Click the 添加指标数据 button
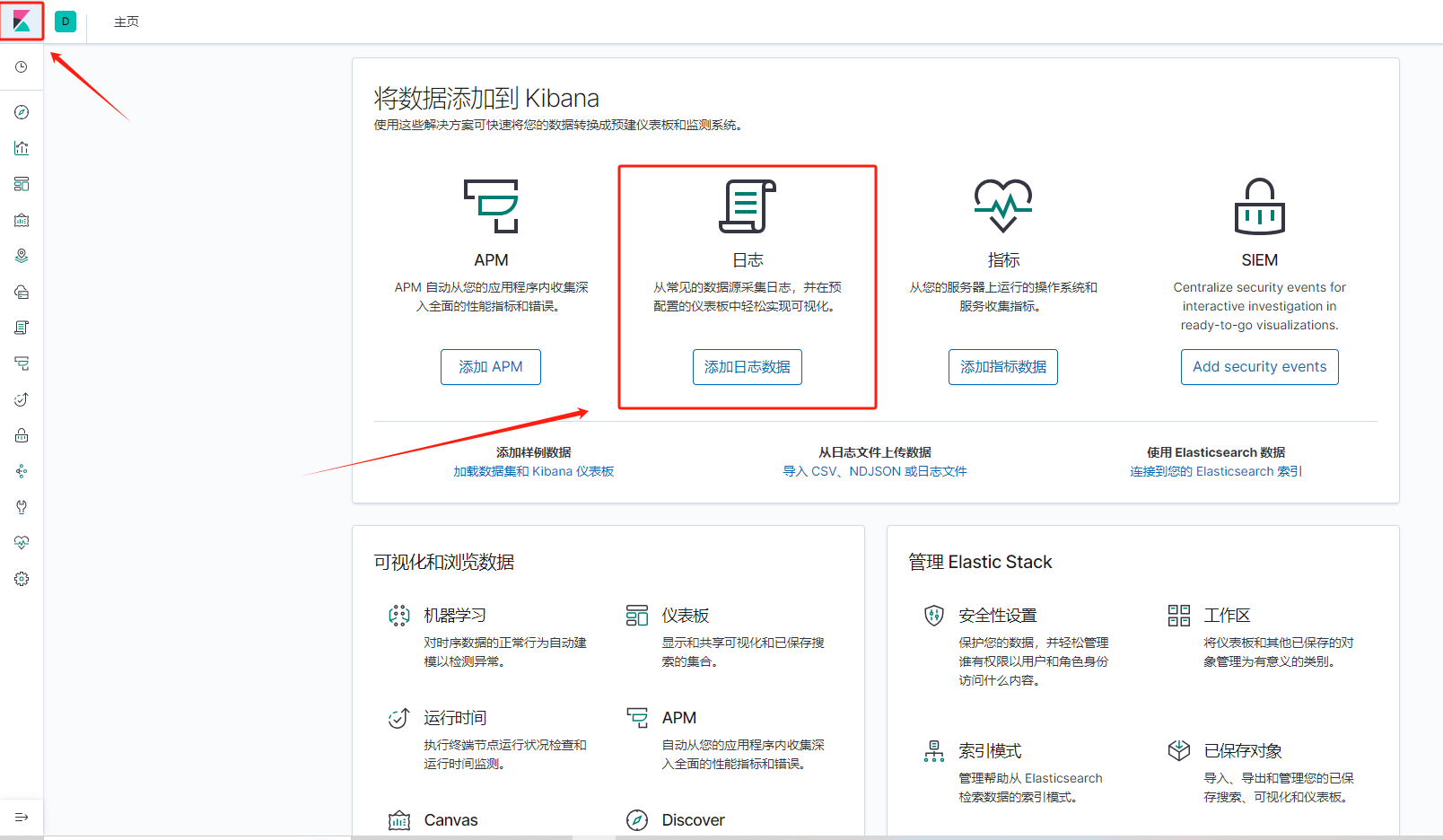This screenshot has width=1443, height=840. point(1003,367)
